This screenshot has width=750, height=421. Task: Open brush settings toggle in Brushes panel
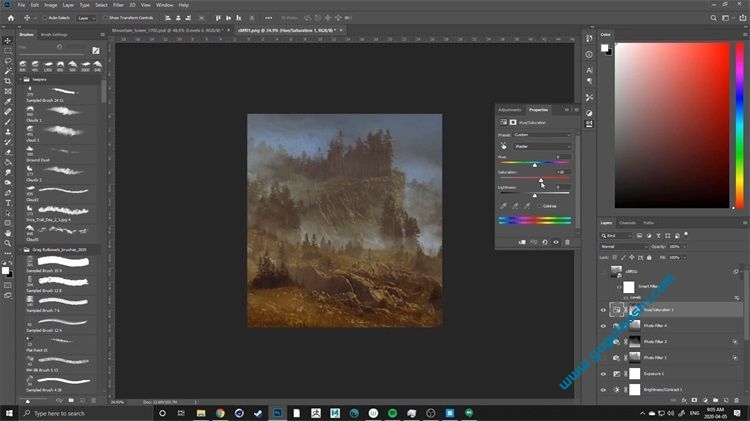click(96, 50)
